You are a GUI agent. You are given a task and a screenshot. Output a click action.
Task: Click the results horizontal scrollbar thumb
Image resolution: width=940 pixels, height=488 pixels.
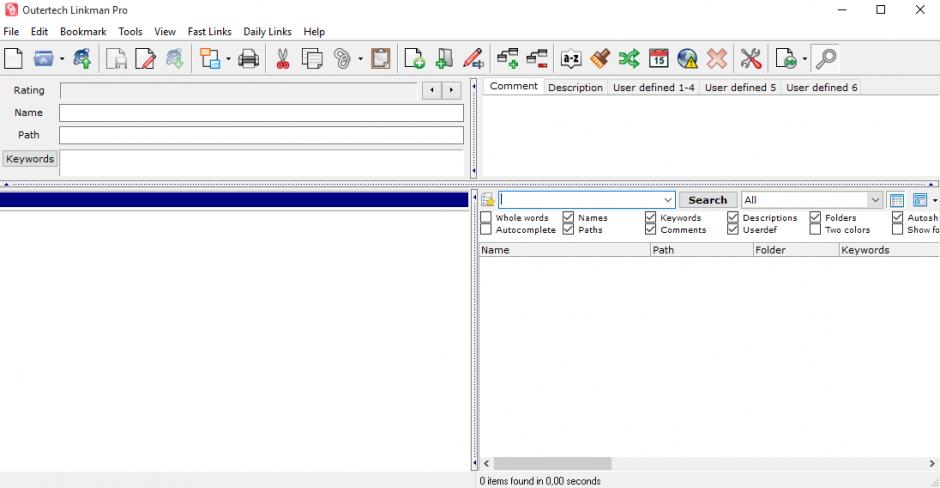click(x=552, y=463)
